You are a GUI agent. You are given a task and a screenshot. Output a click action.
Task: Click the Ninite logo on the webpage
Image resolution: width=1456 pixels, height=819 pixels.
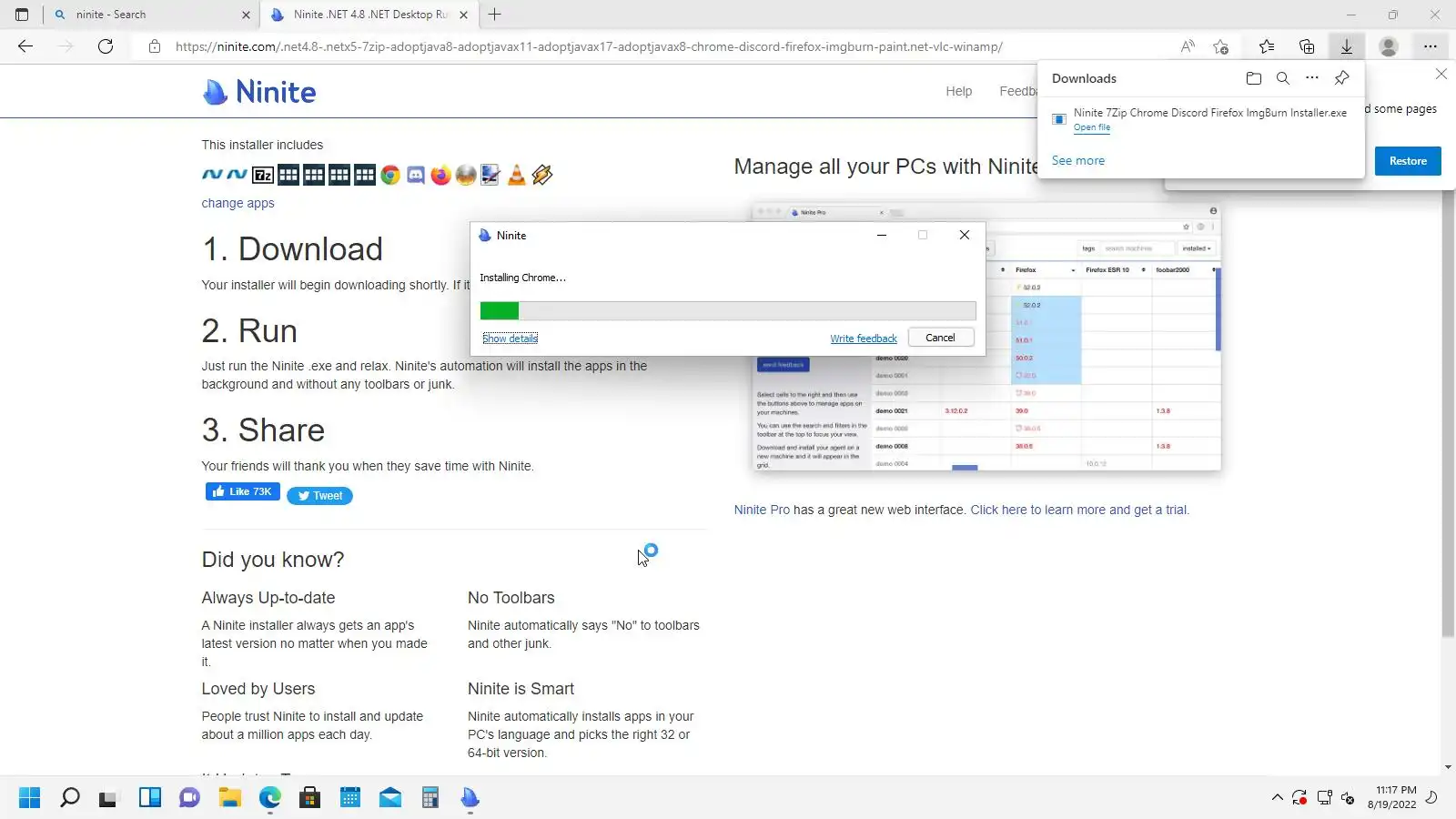(x=259, y=92)
